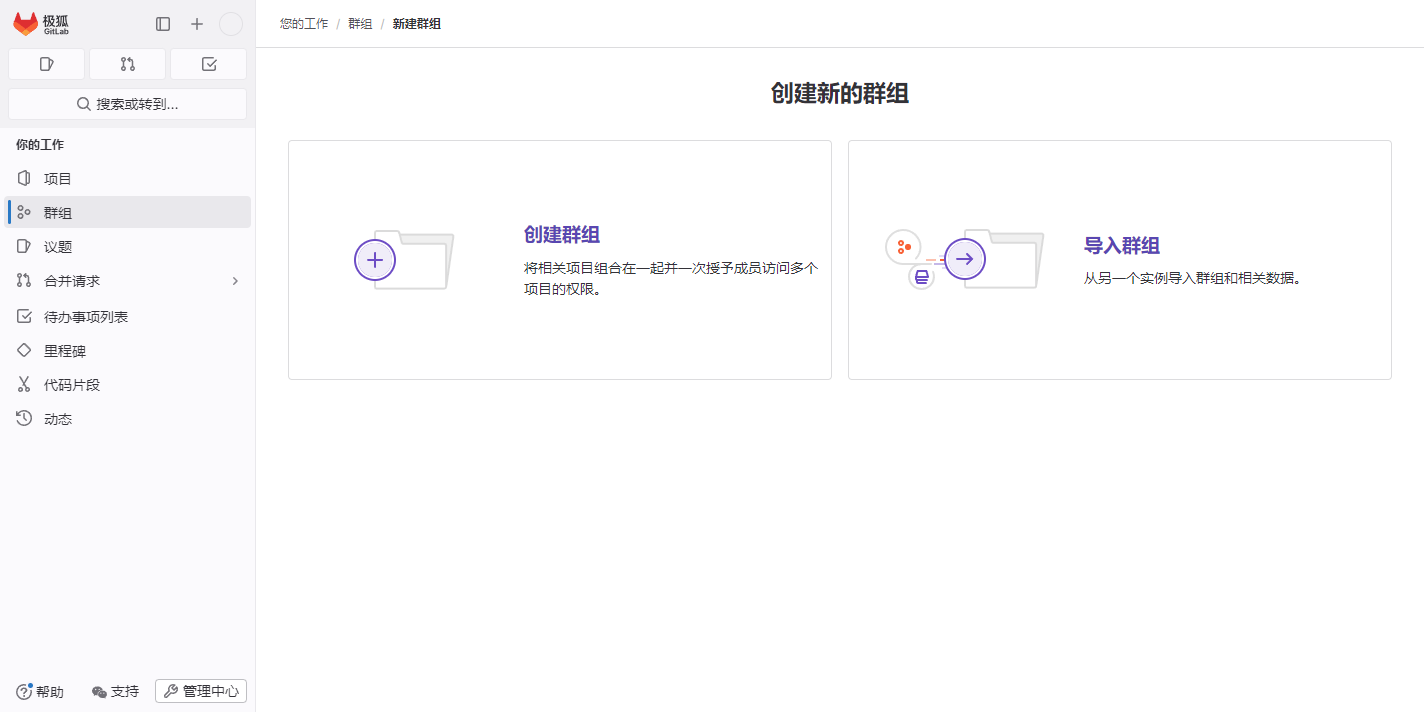Open the to-do list checkmark shortcut icon
Image resolution: width=1424 pixels, height=712 pixels.
(x=208, y=63)
